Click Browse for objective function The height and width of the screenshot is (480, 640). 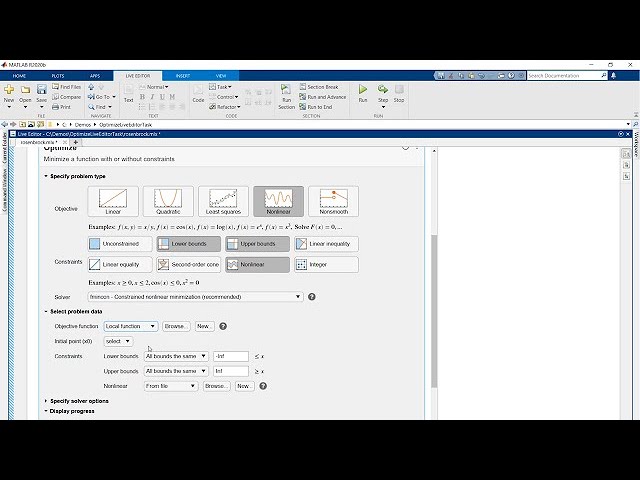pyautogui.click(x=176, y=326)
